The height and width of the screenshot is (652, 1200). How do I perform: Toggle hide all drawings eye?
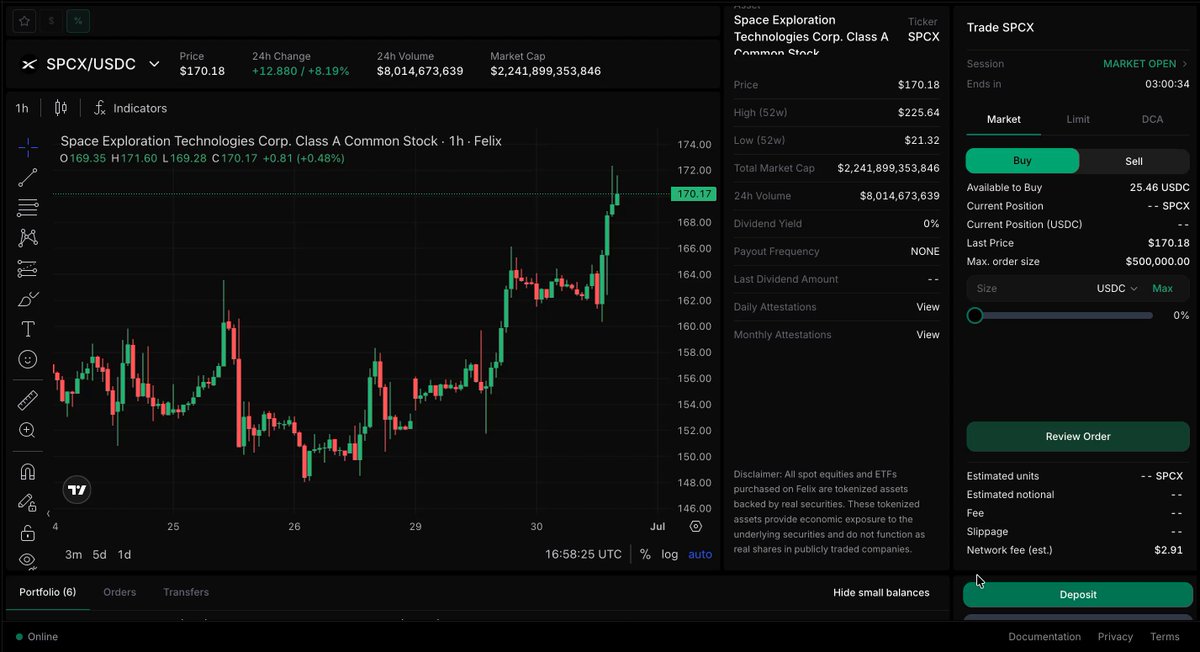coord(28,560)
